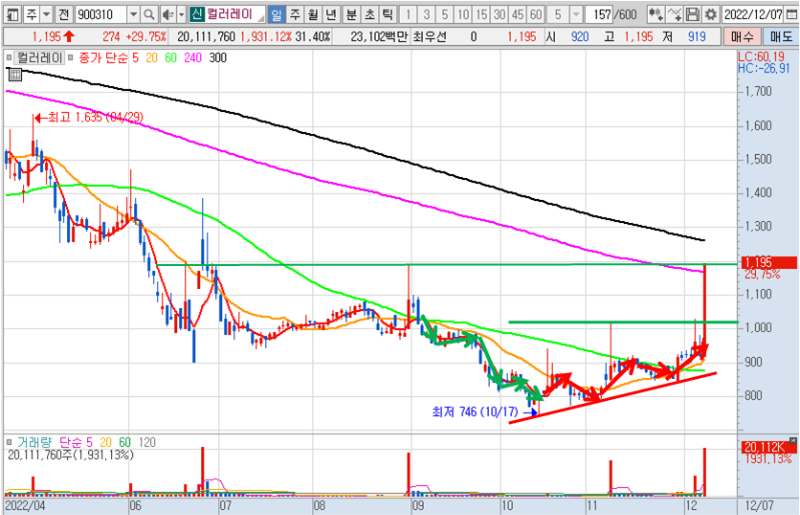Open chart settings gear icon

point(711,15)
